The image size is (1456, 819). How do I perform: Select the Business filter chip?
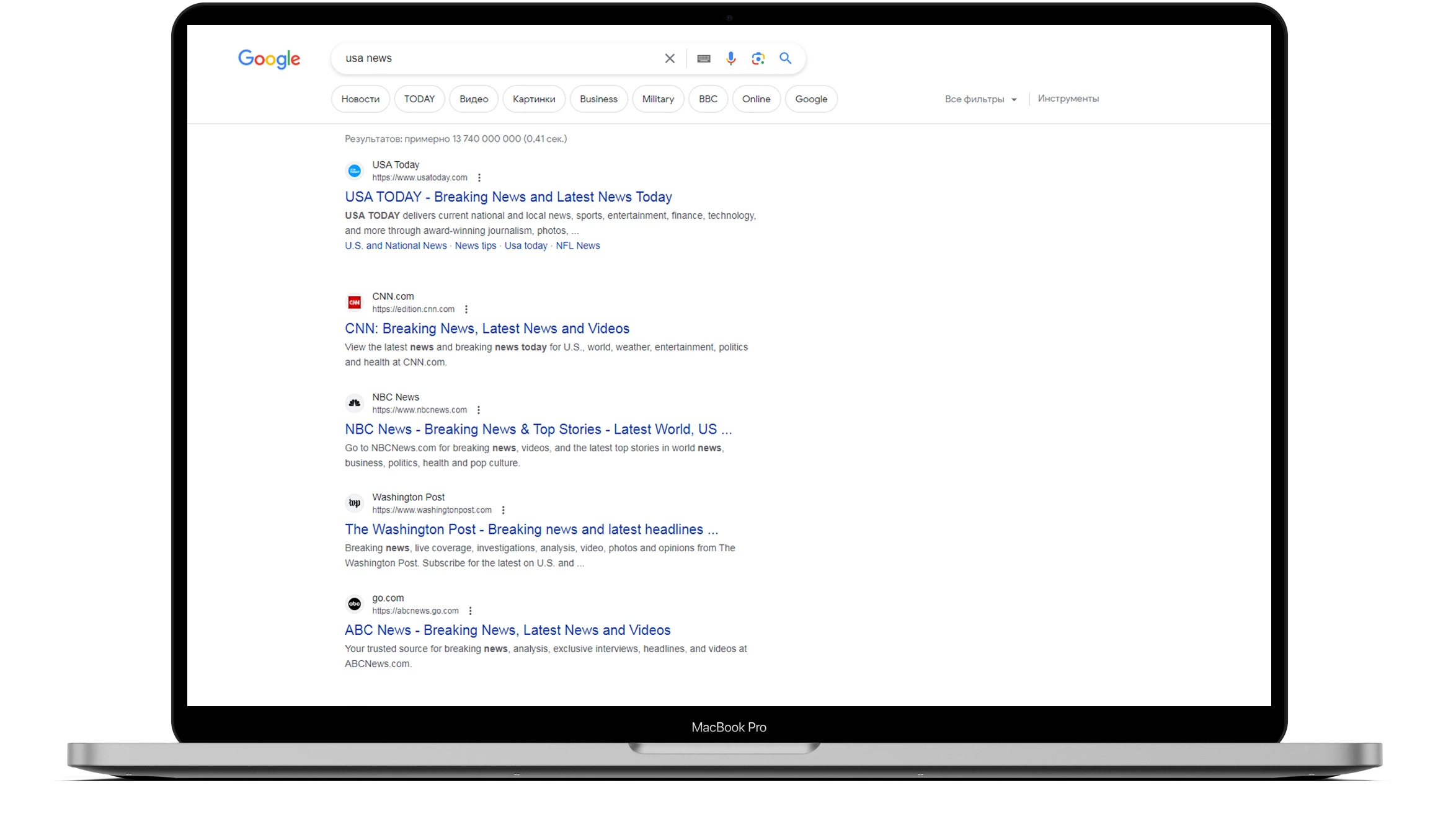click(x=598, y=99)
